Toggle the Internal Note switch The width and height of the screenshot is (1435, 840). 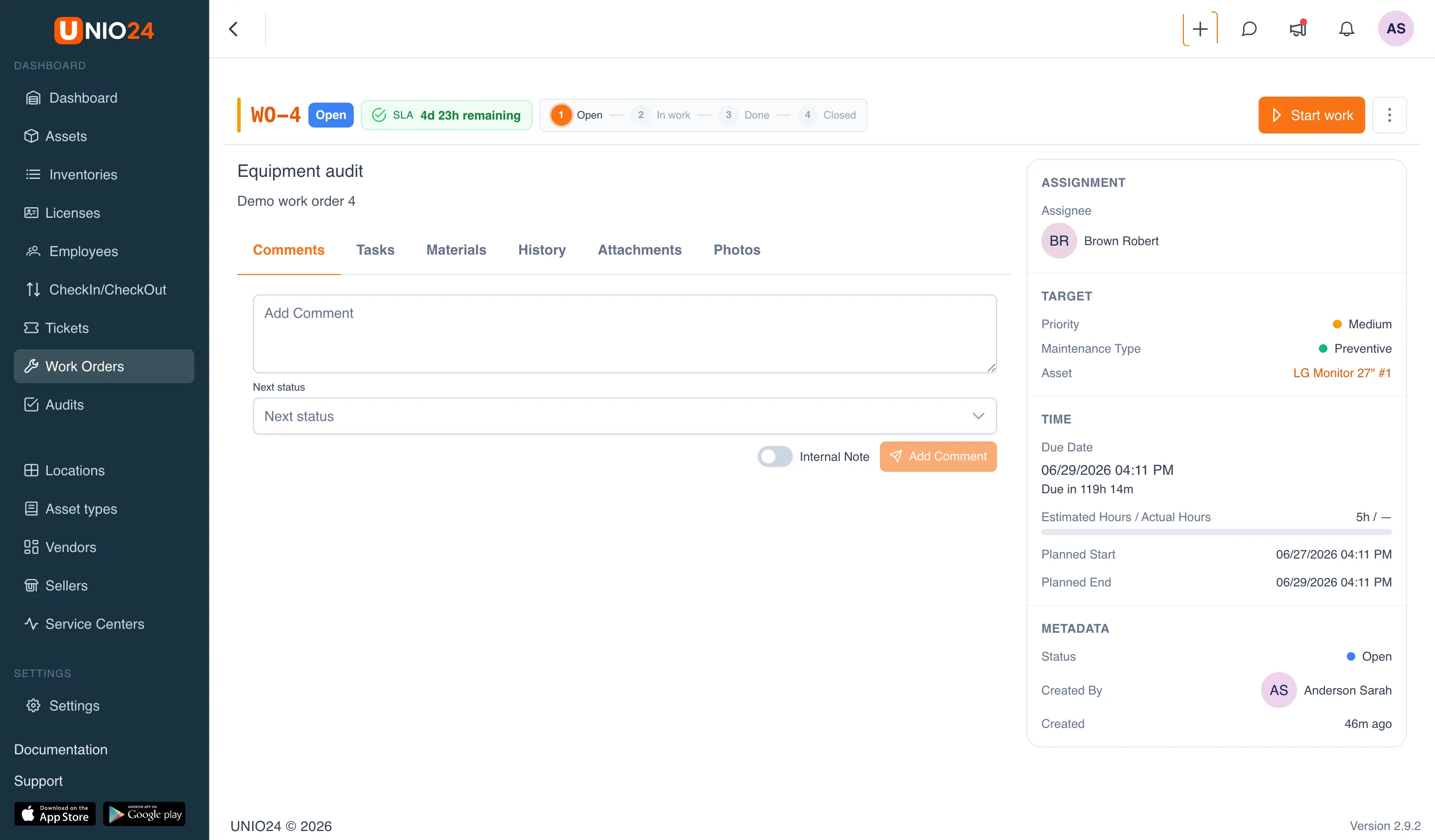point(774,457)
